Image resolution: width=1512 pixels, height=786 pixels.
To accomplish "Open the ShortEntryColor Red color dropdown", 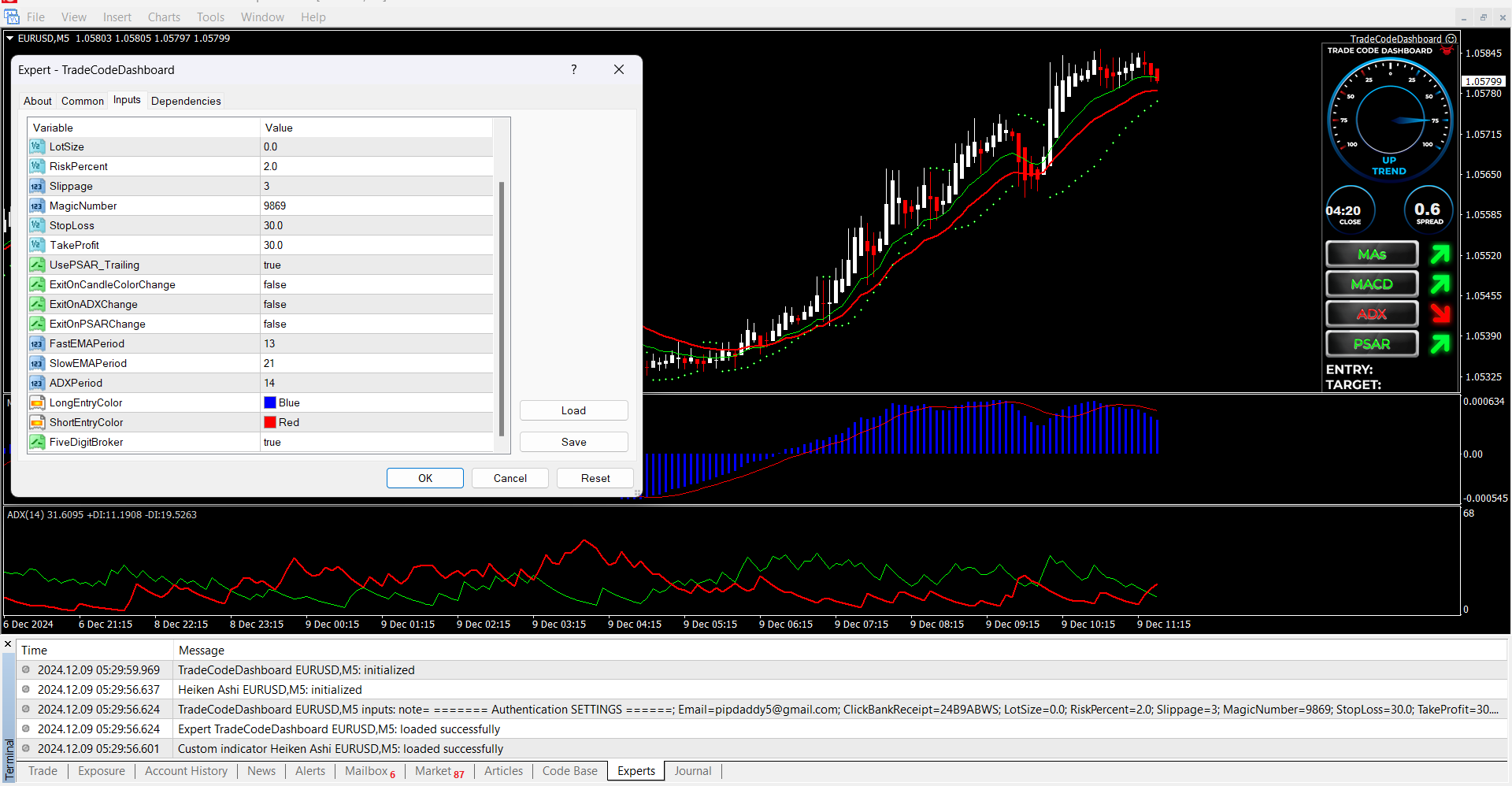I will [376, 422].
